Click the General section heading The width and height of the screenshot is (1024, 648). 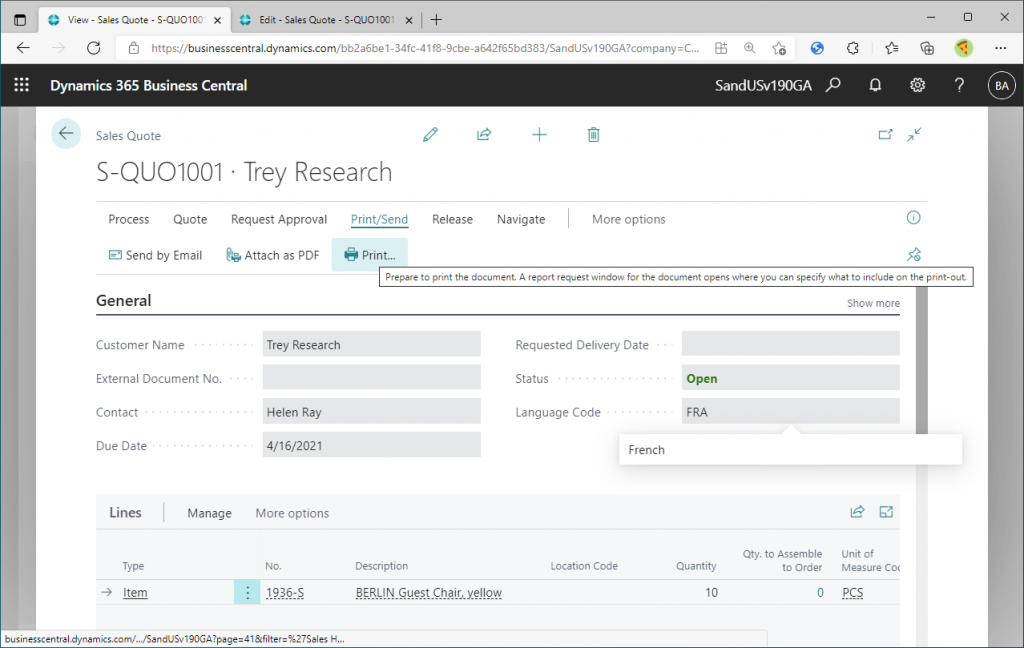pos(123,300)
